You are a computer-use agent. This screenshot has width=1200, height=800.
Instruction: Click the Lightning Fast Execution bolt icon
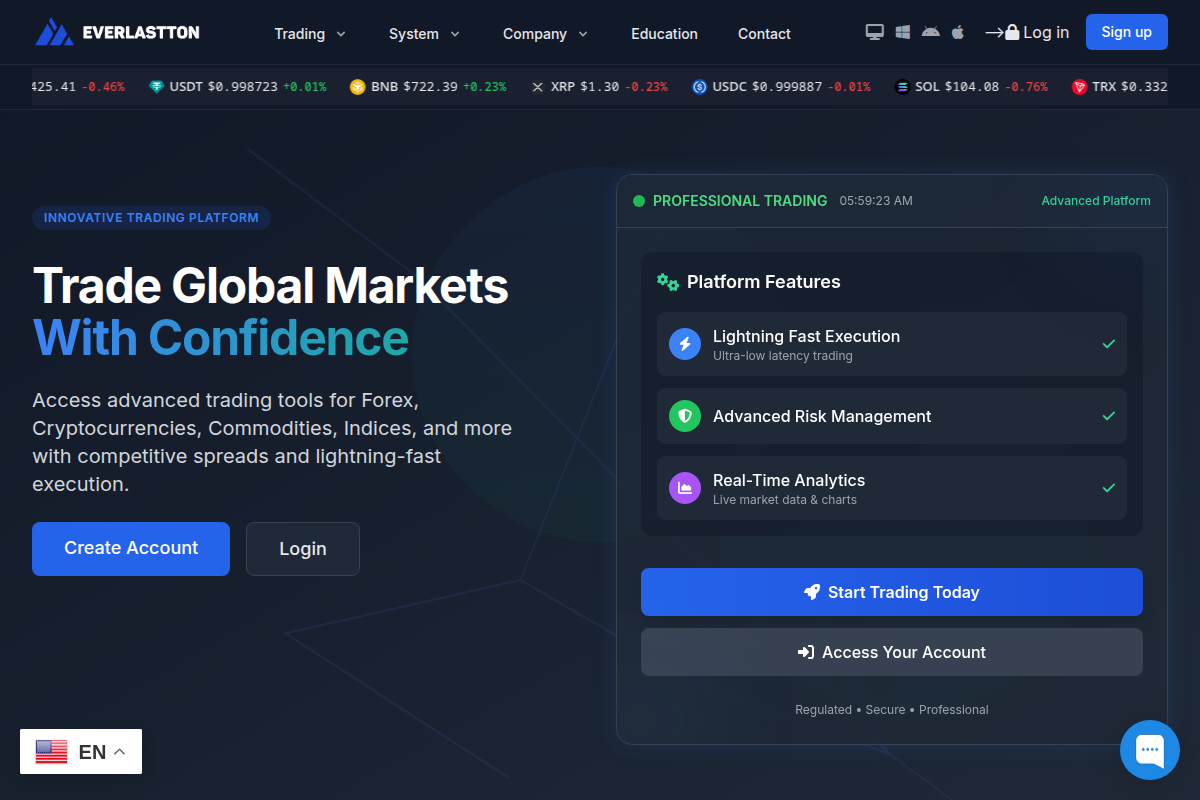(685, 344)
